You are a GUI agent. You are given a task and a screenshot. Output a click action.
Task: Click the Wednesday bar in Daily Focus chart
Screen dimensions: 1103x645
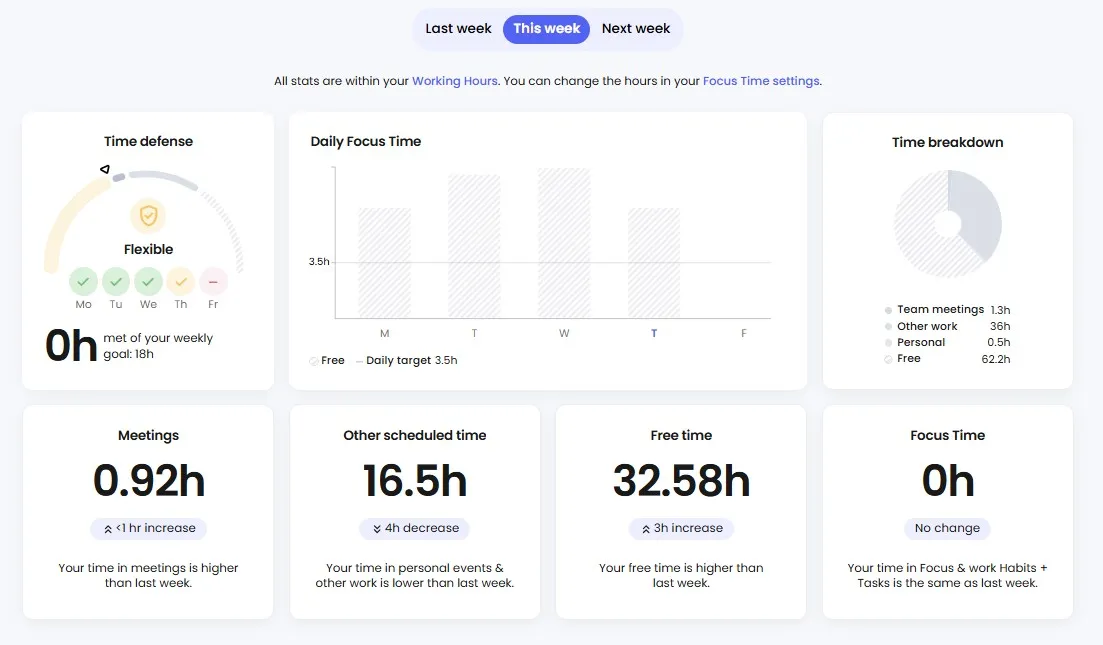coord(564,243)
